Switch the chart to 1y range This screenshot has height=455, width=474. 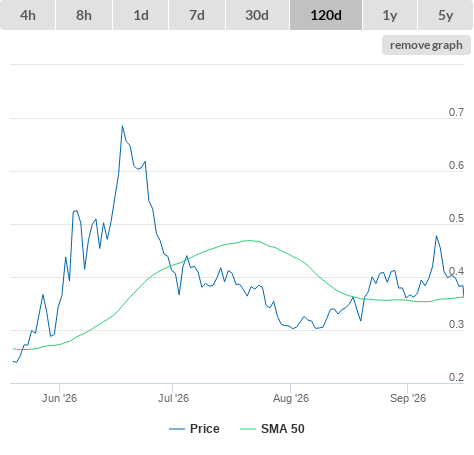[390, 15]
